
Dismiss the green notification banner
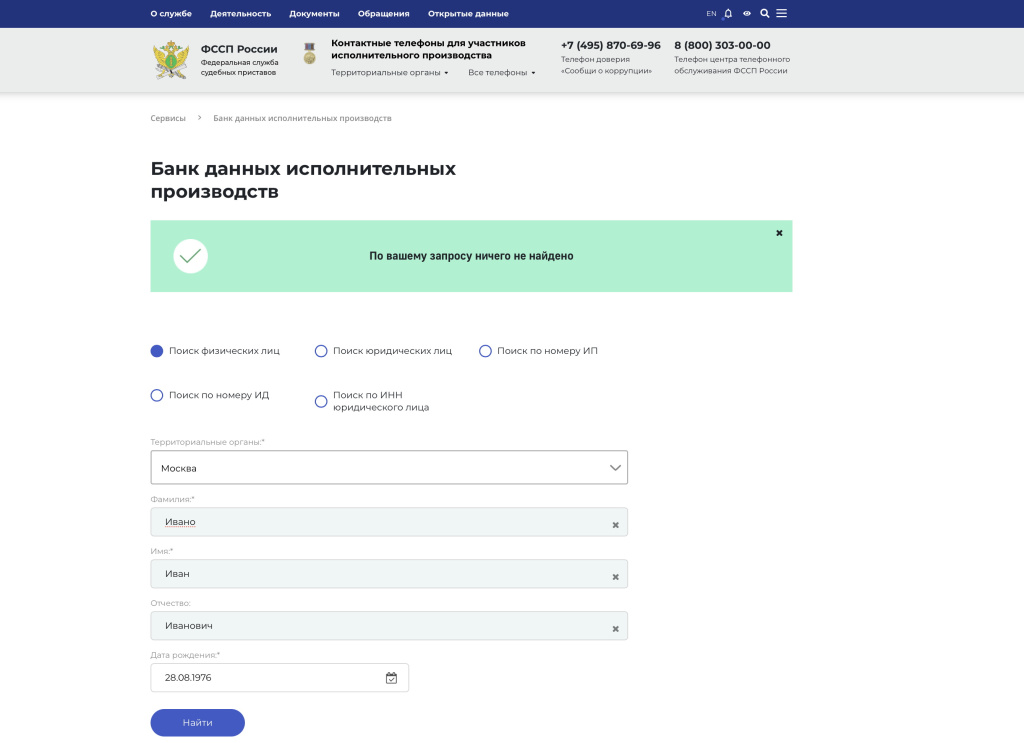[779, 232]
